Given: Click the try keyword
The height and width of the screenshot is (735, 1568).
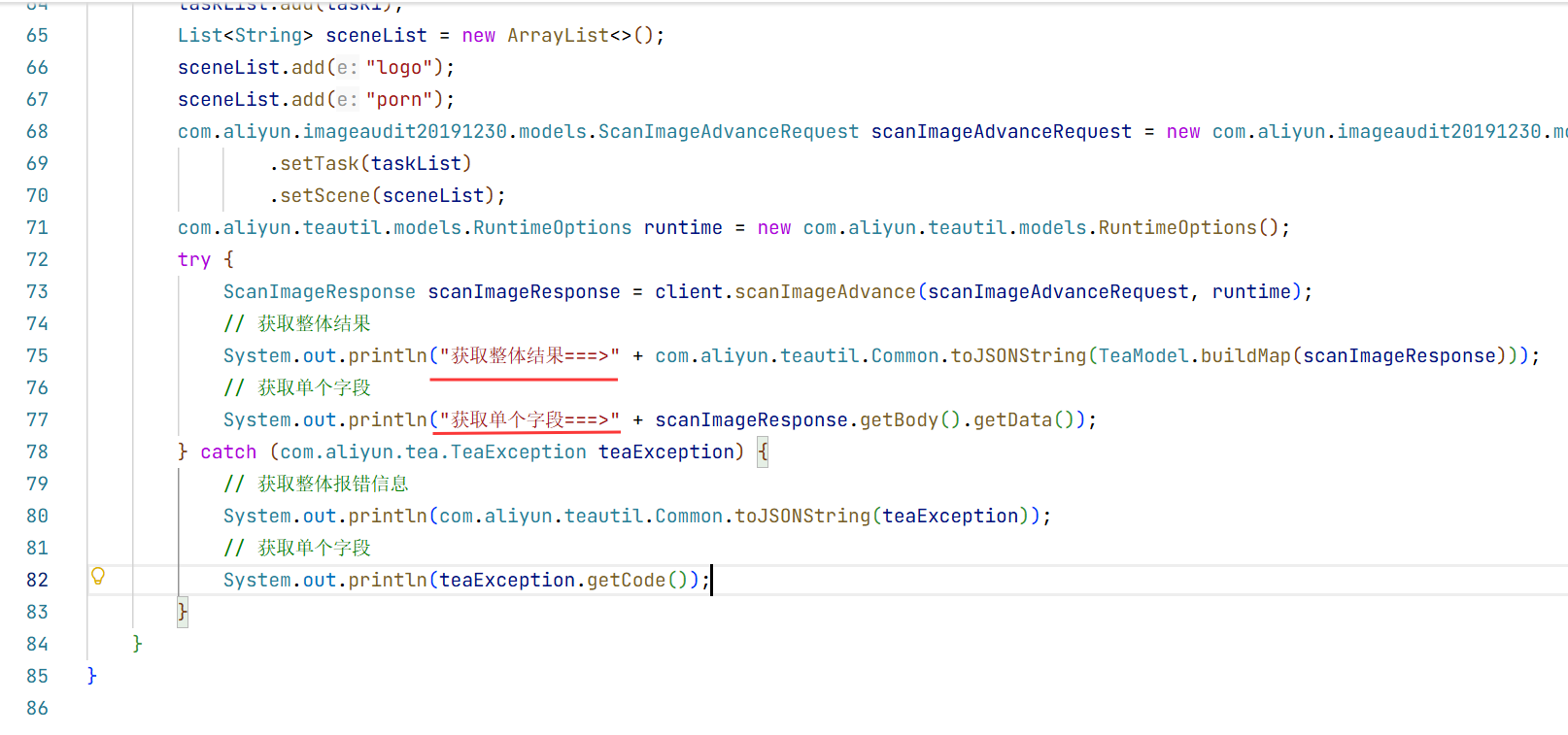Looking at the screenshot, I should pyautogui.click(x=194, y=260).
